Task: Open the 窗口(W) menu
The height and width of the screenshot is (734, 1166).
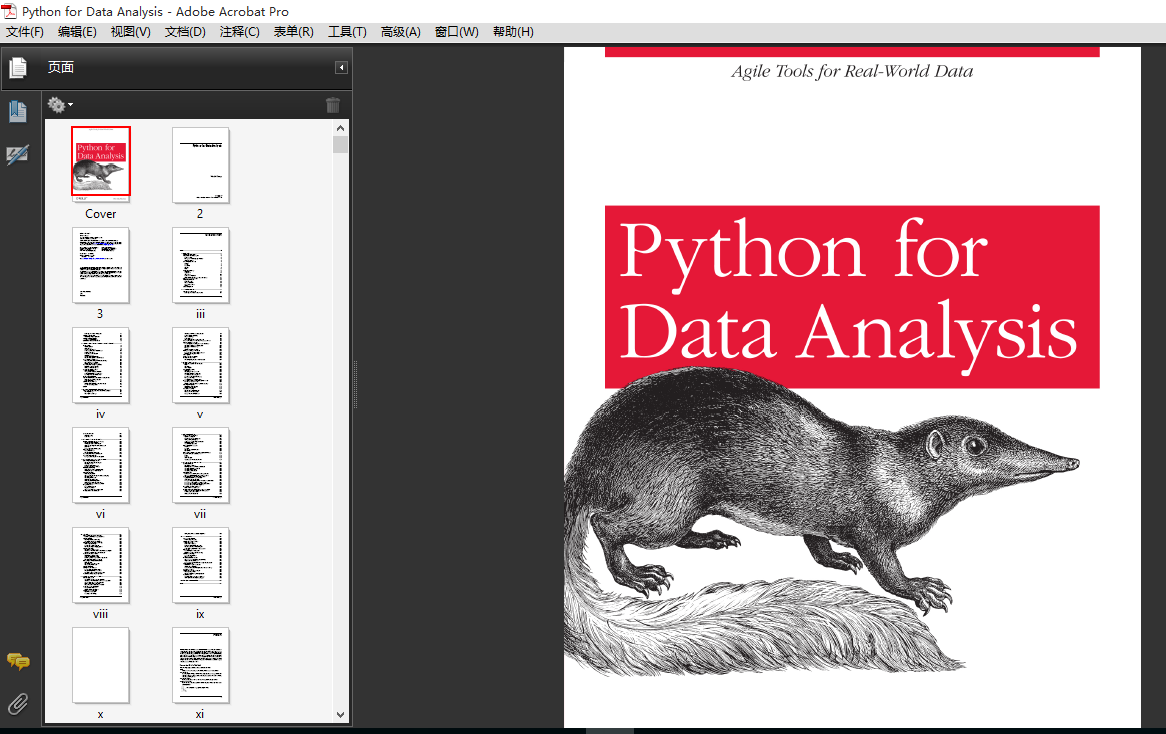Action: point(457,32)
